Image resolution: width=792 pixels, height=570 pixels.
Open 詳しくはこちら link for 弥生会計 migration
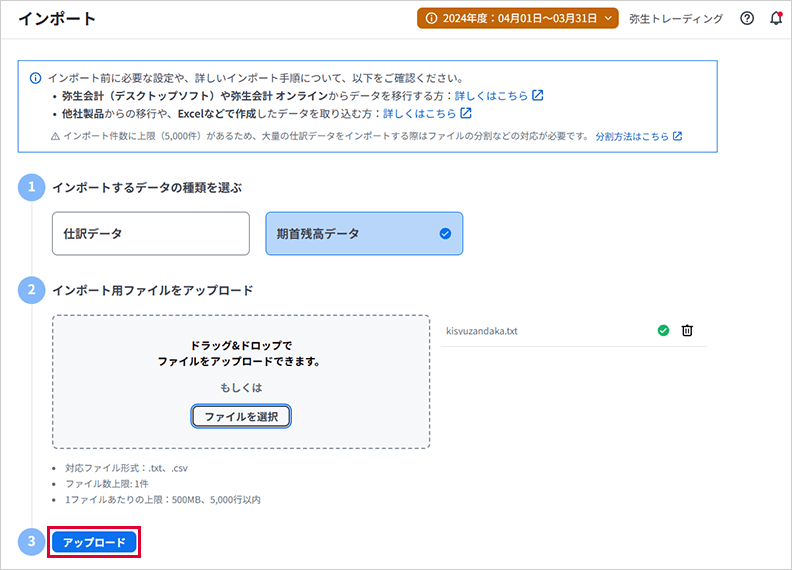[x=491, y=96]
